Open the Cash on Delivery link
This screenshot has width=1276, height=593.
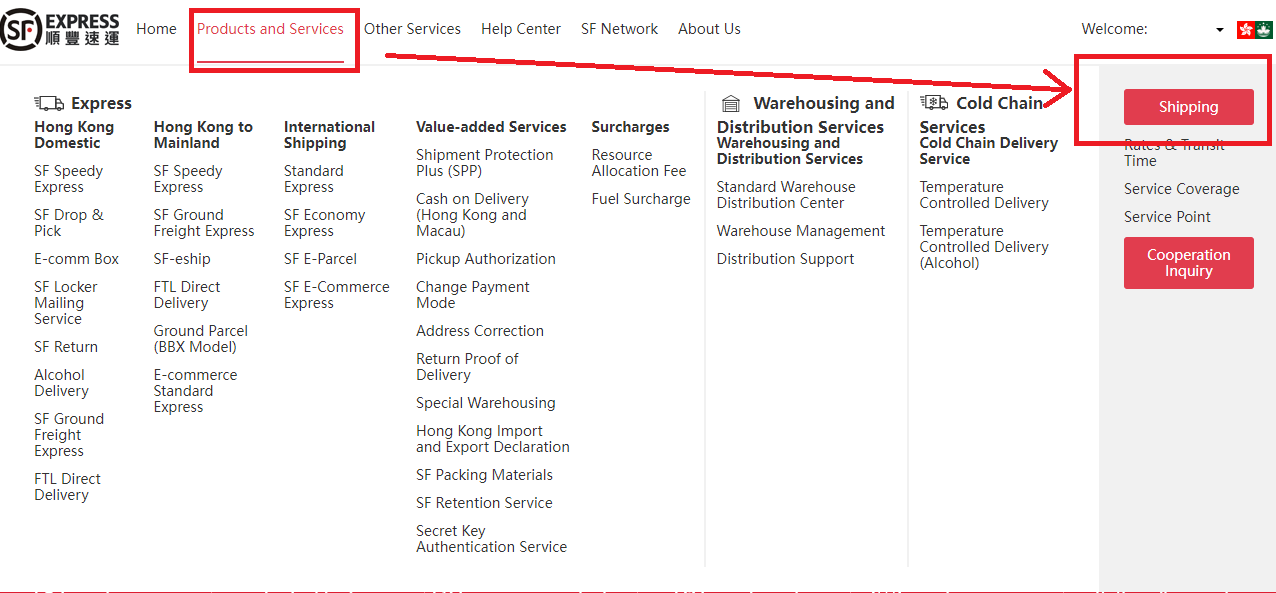click(x=472, y=215)
